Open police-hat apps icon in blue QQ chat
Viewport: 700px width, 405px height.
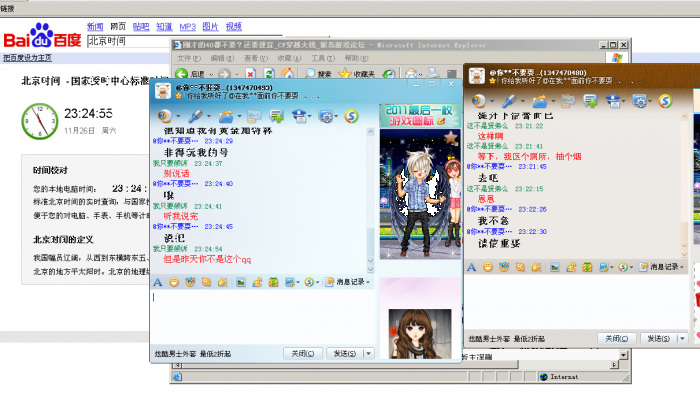[x=299, y=116]
